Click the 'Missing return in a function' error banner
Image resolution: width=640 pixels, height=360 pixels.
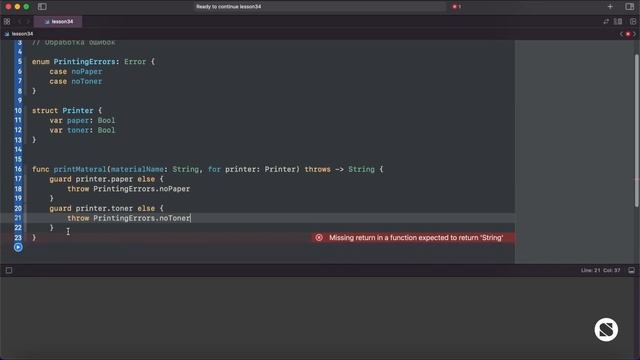point(413,238)
